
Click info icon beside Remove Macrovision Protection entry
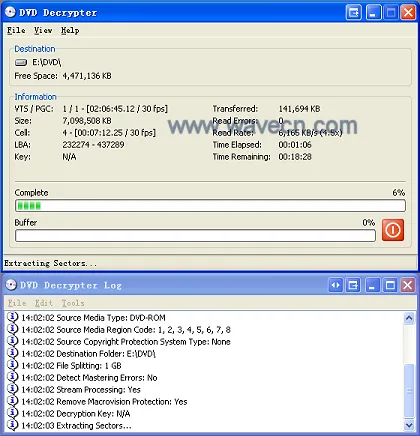[x=12, y=401]
